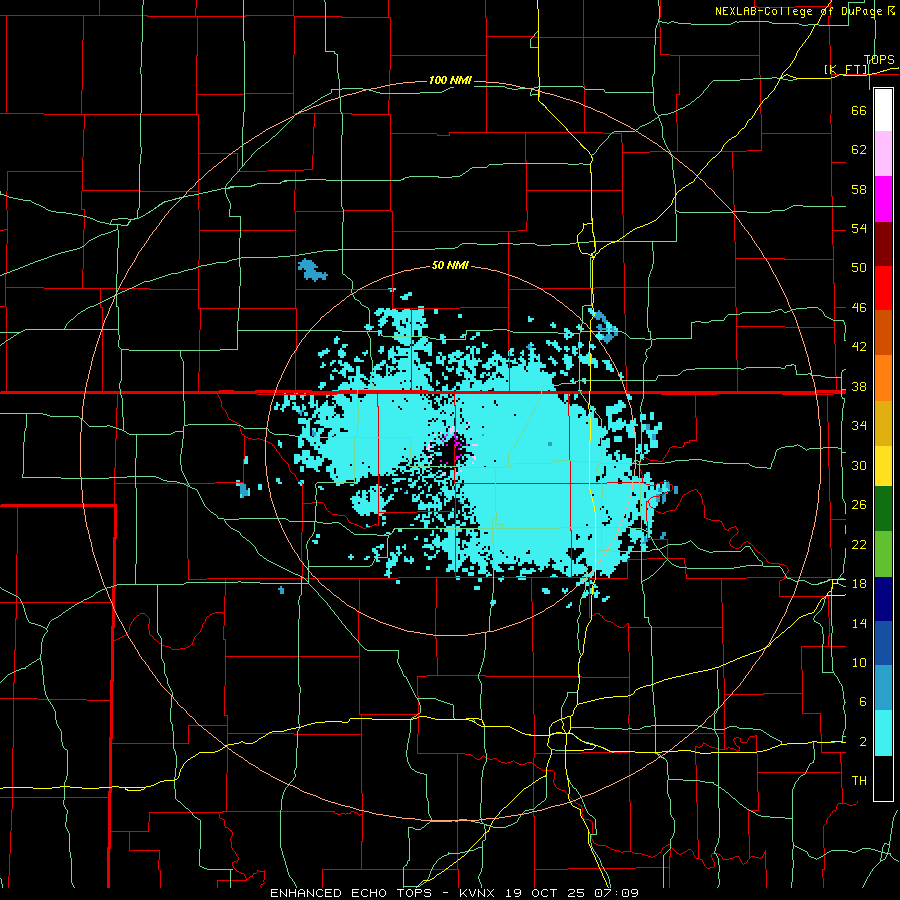Screen dimensions: 900x900
Task: Click the "TOPS" legend title
Action: [x=879, y=60]
